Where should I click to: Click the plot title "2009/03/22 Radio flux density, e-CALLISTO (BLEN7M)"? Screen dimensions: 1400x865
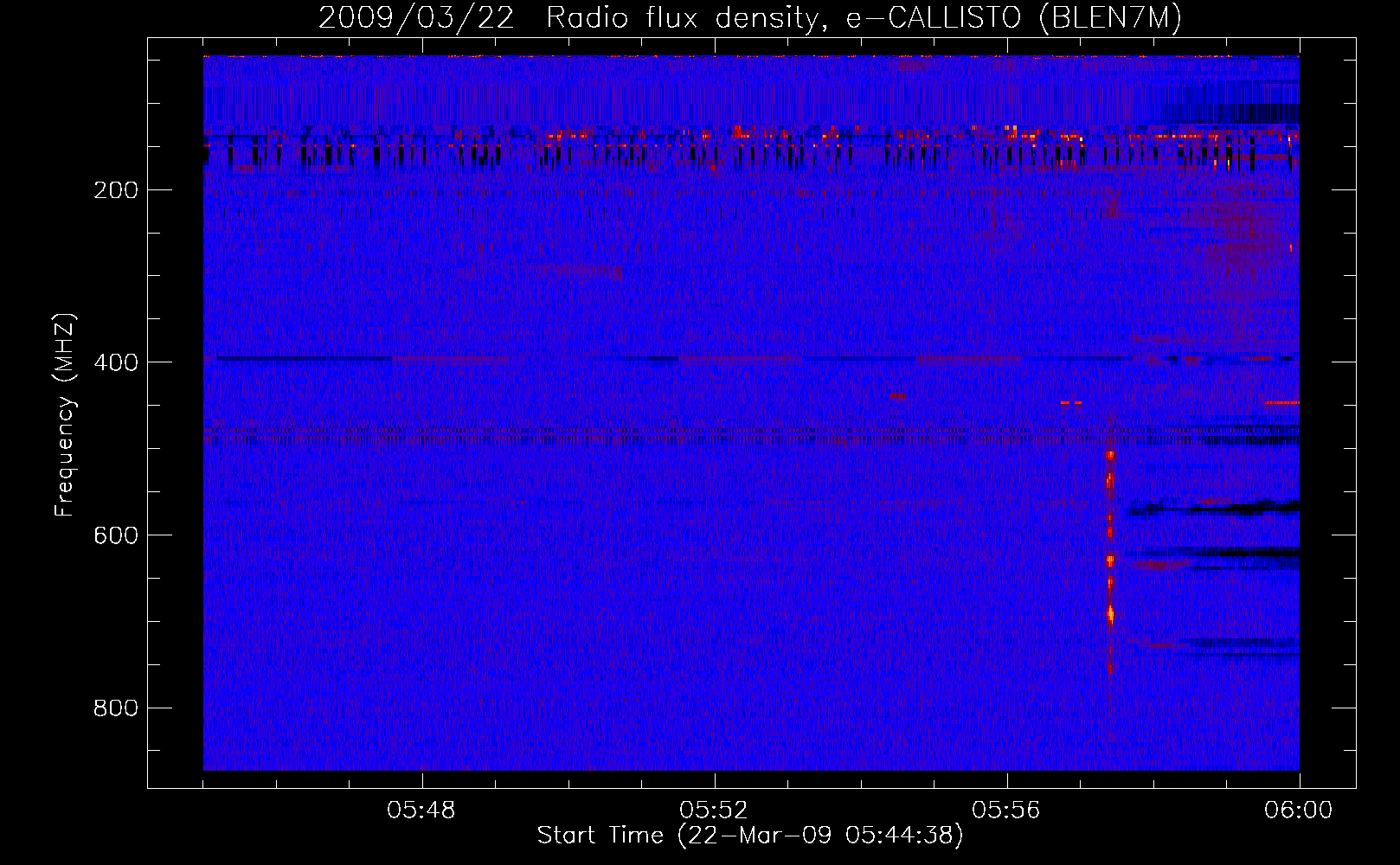pos(750,18)
